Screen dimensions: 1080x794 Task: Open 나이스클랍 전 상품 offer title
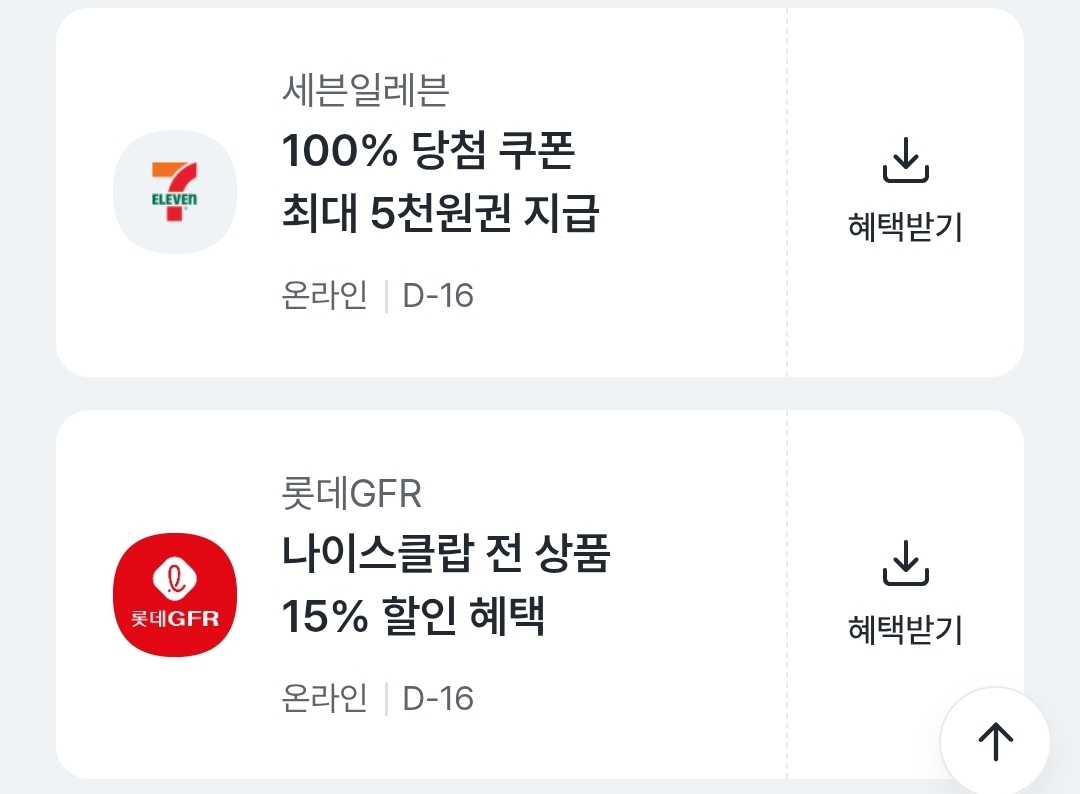click(x=446, y=555)
